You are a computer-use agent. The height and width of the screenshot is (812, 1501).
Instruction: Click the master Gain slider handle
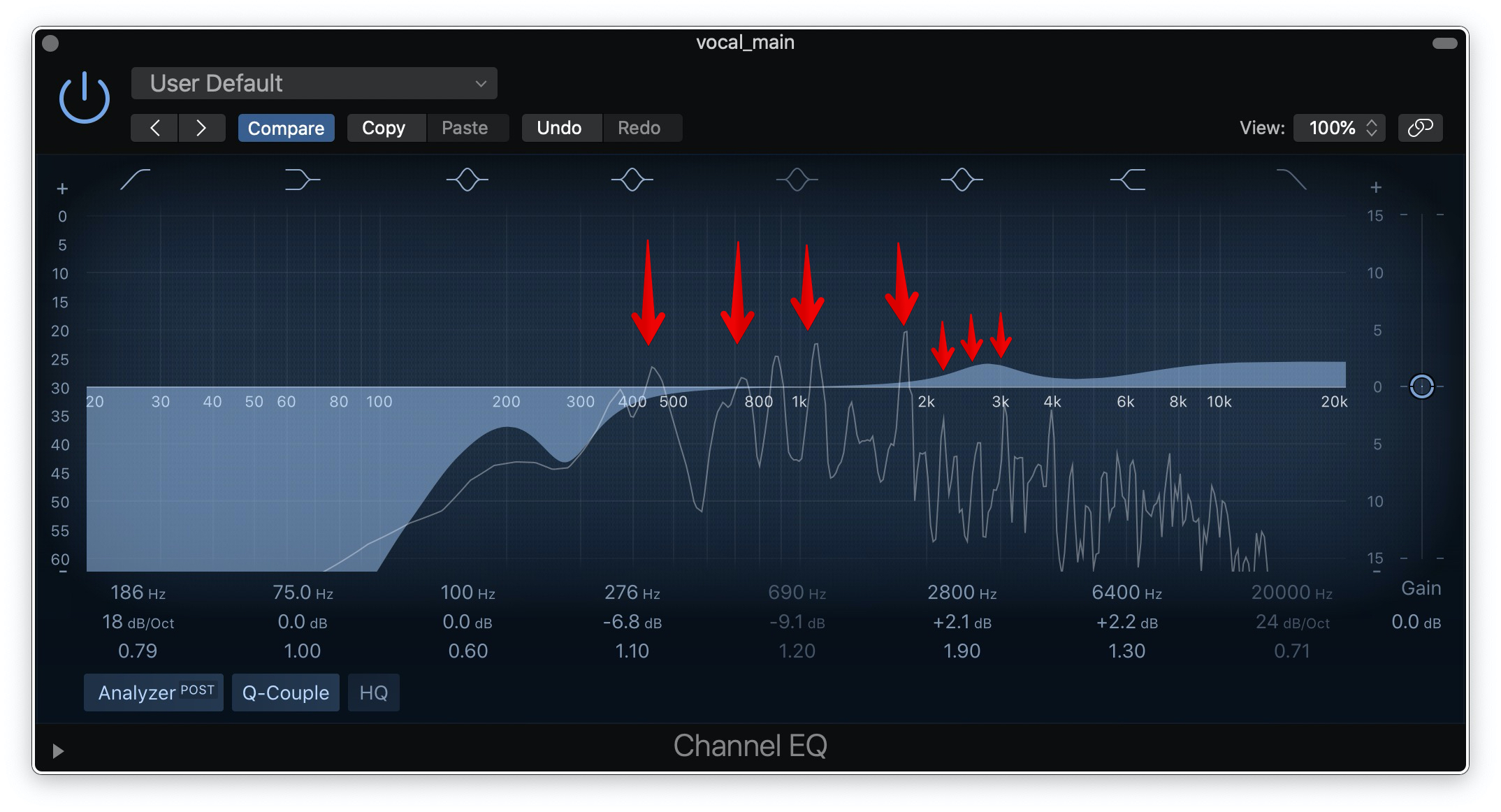click(x=1421, y=386)
